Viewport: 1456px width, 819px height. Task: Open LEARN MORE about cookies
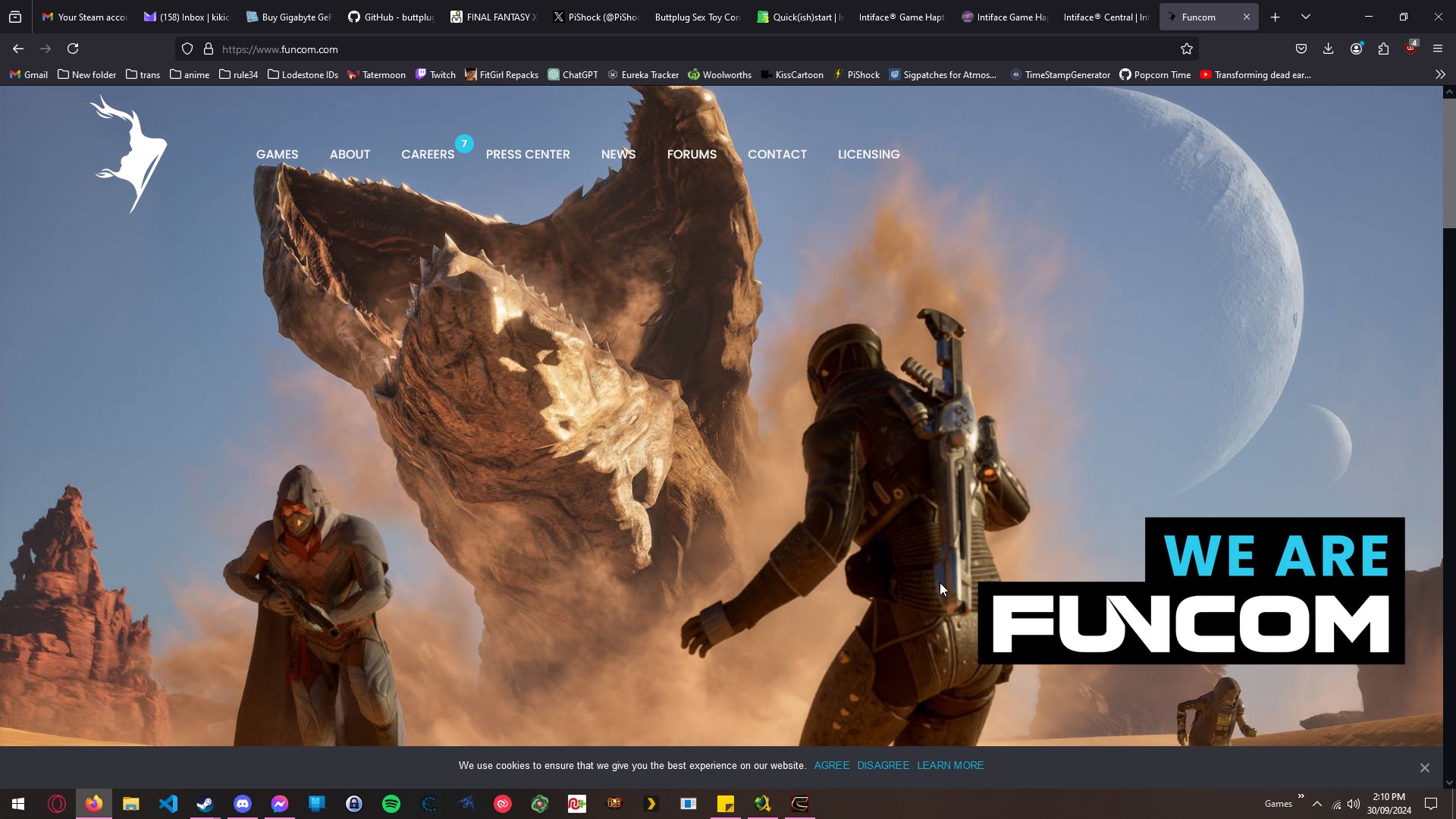950,765
